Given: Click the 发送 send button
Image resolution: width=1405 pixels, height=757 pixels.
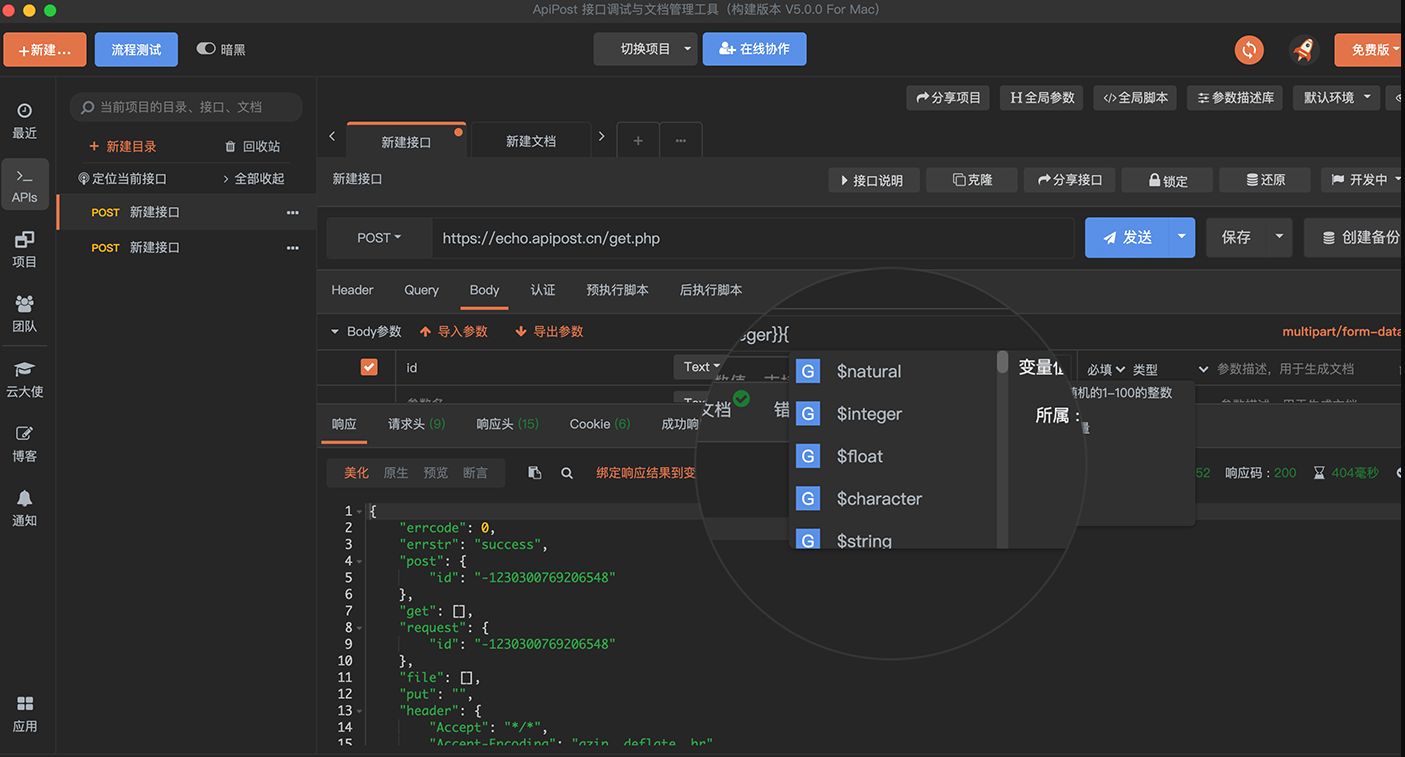Looking at the screenshot, I should (x=1127, y=237).
